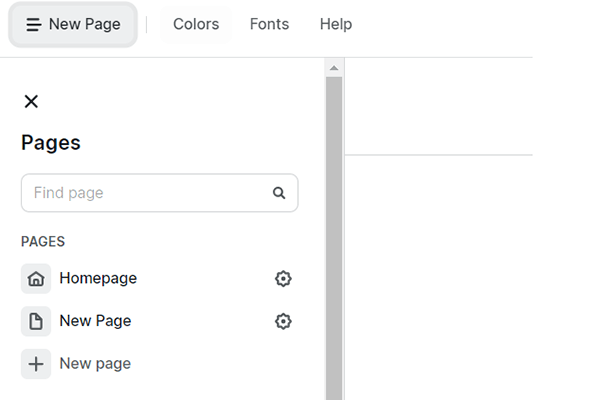The width and height of the screenshot is (616, 400).
Task: Open the Help menu
Action: coord(336,24)
